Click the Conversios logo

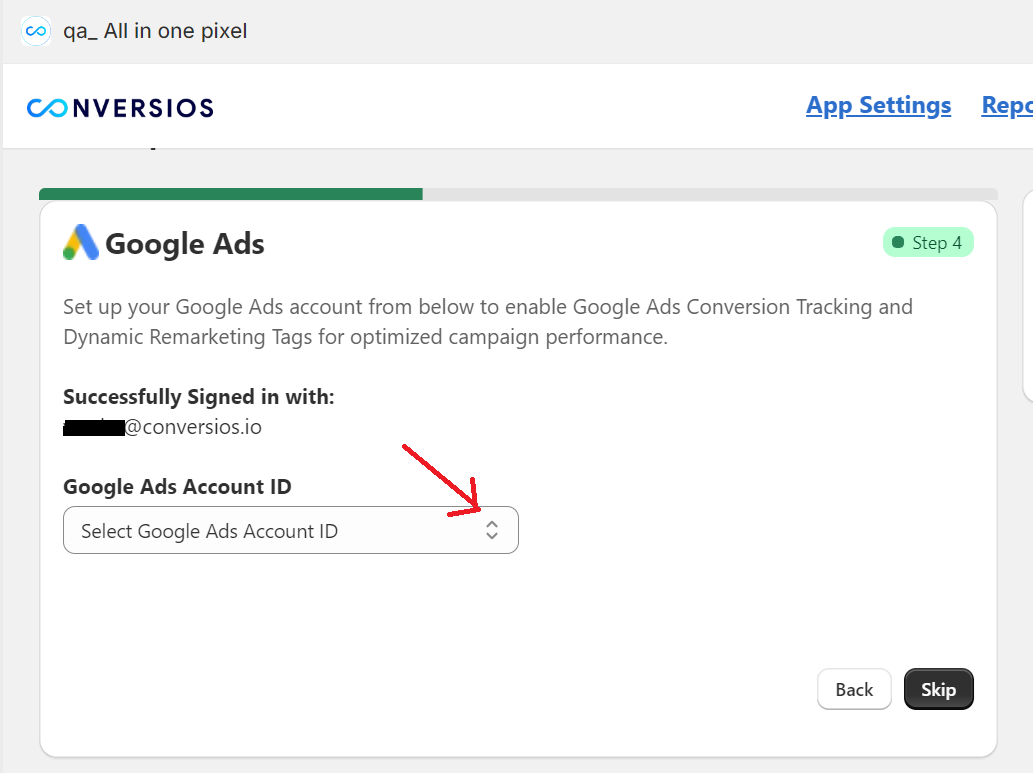coord(121,108)
